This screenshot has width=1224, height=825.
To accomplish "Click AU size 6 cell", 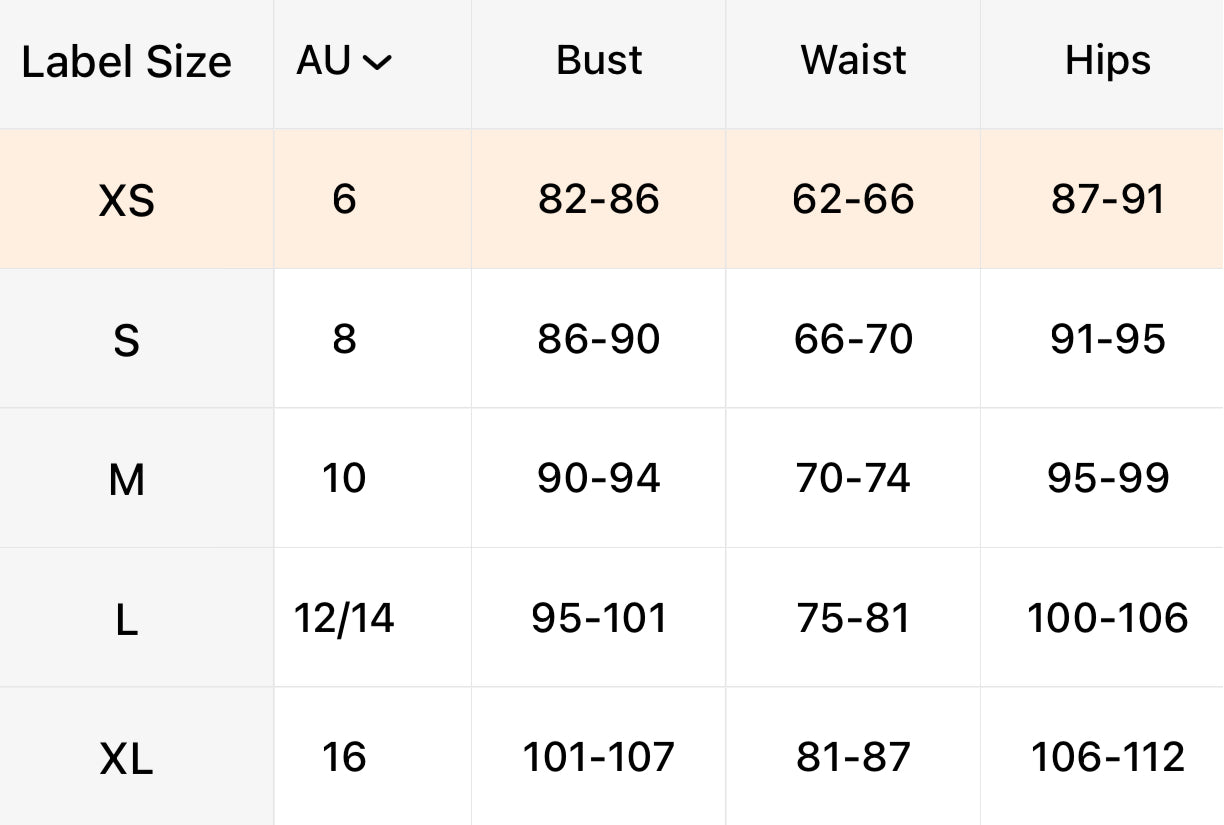I will [x=344, y=200].
